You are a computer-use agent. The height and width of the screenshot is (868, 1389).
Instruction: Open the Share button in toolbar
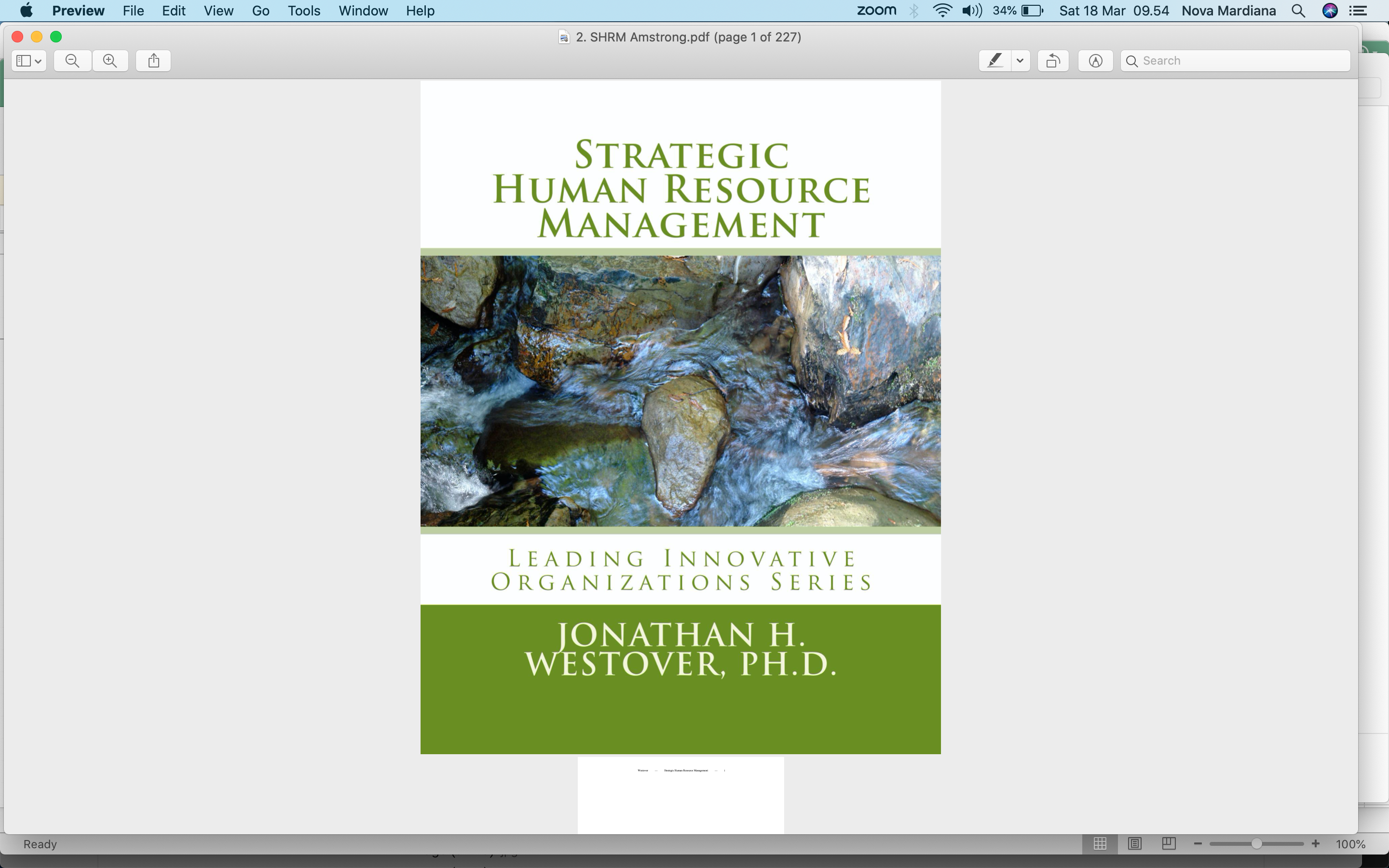pyautogui.click(x=153, y=61)
